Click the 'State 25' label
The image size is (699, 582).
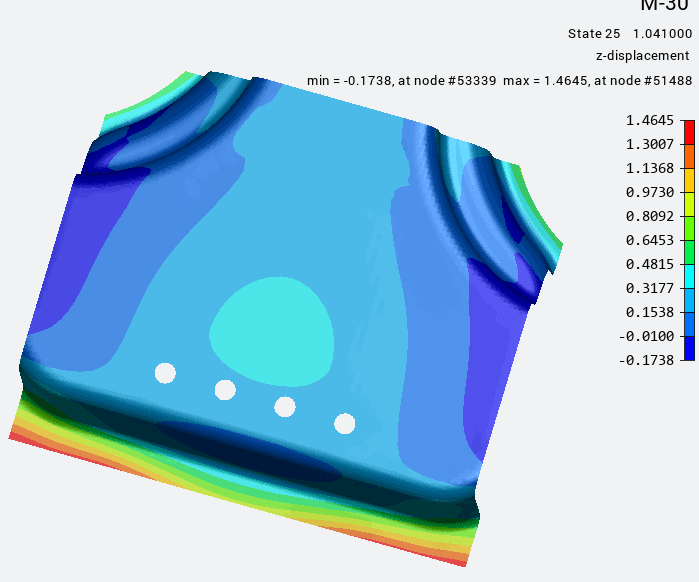(x=594, y=34)
